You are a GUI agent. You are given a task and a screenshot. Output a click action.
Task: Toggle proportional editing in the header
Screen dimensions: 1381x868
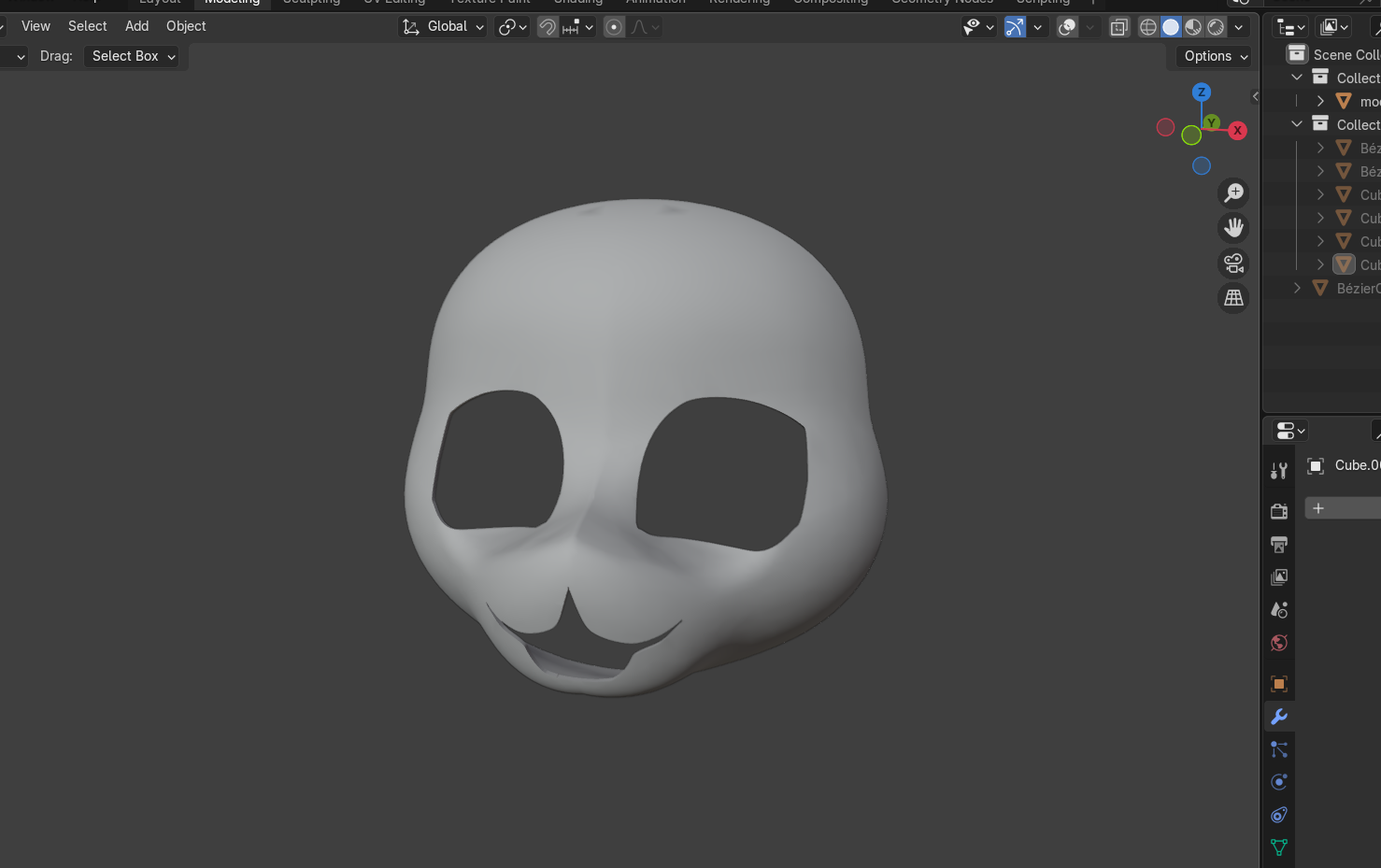[x=614, y=27]
